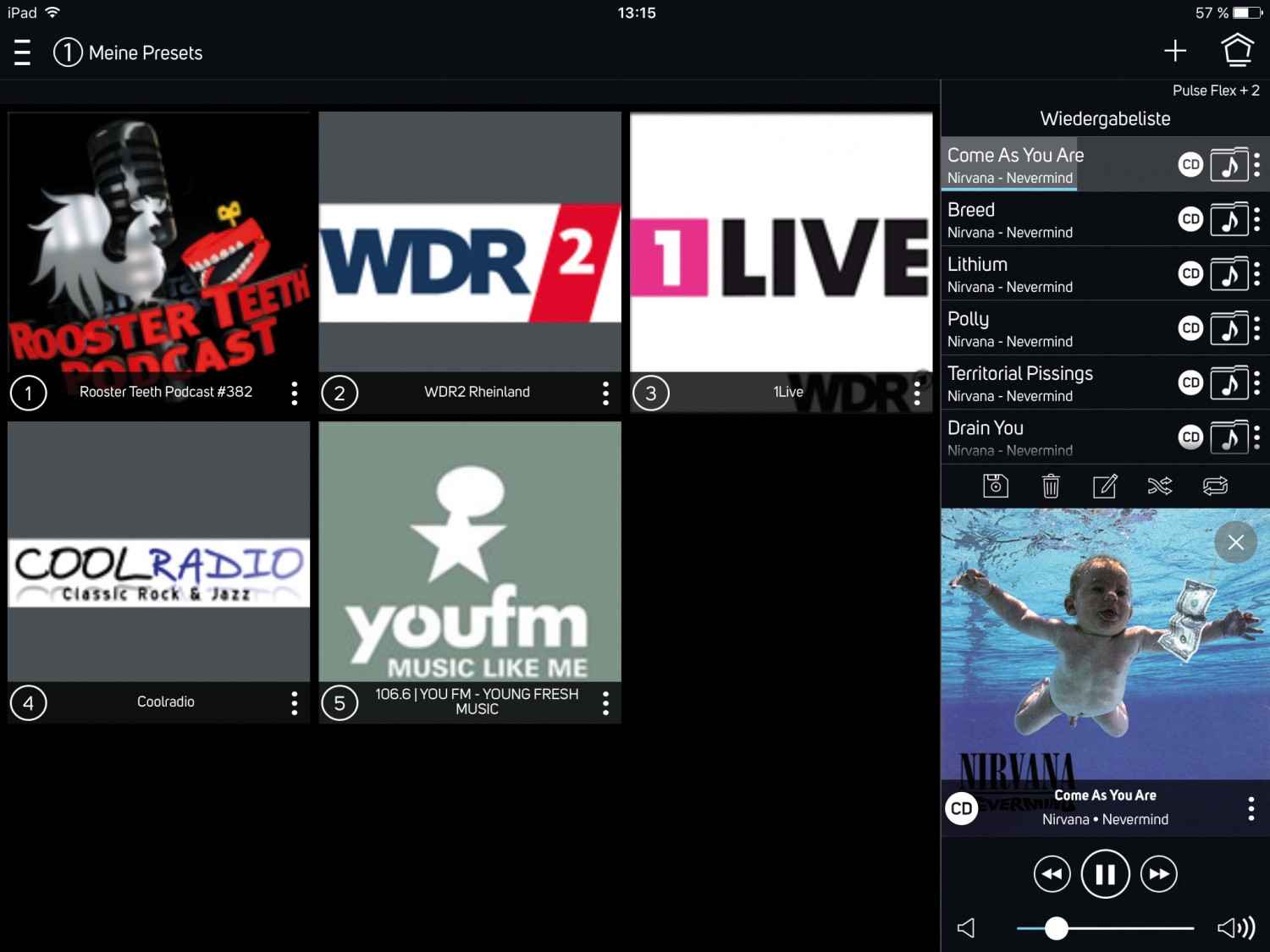Click music folder icon for Polly
The width and height of the screenshot is (1270, 952).
1229,328
